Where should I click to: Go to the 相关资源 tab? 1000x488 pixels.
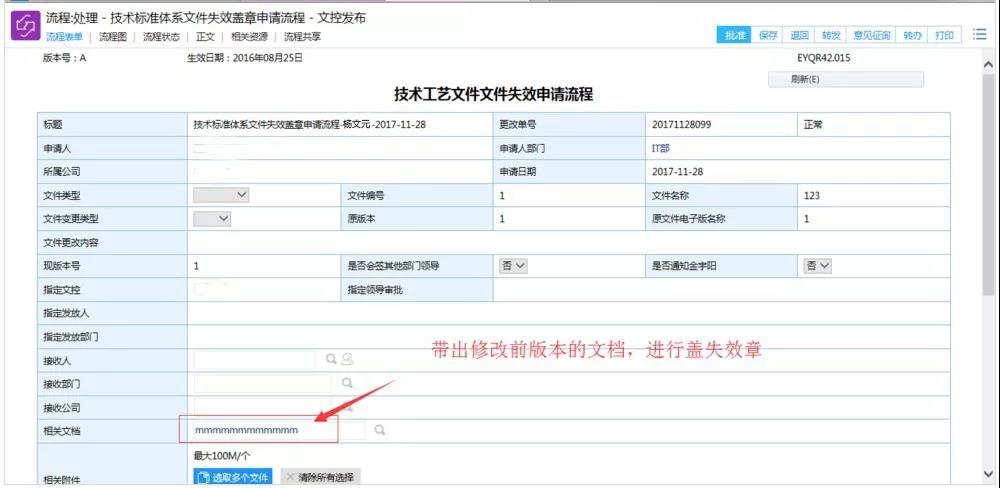pyautogui.click(x=249, y=37)
